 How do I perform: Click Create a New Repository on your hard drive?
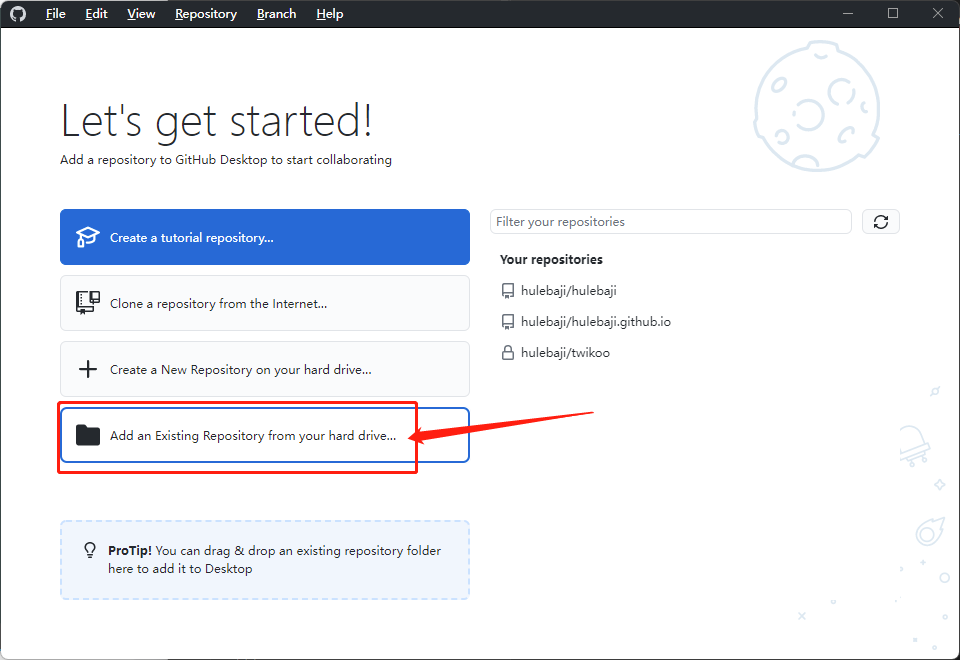tap(264, 369)
